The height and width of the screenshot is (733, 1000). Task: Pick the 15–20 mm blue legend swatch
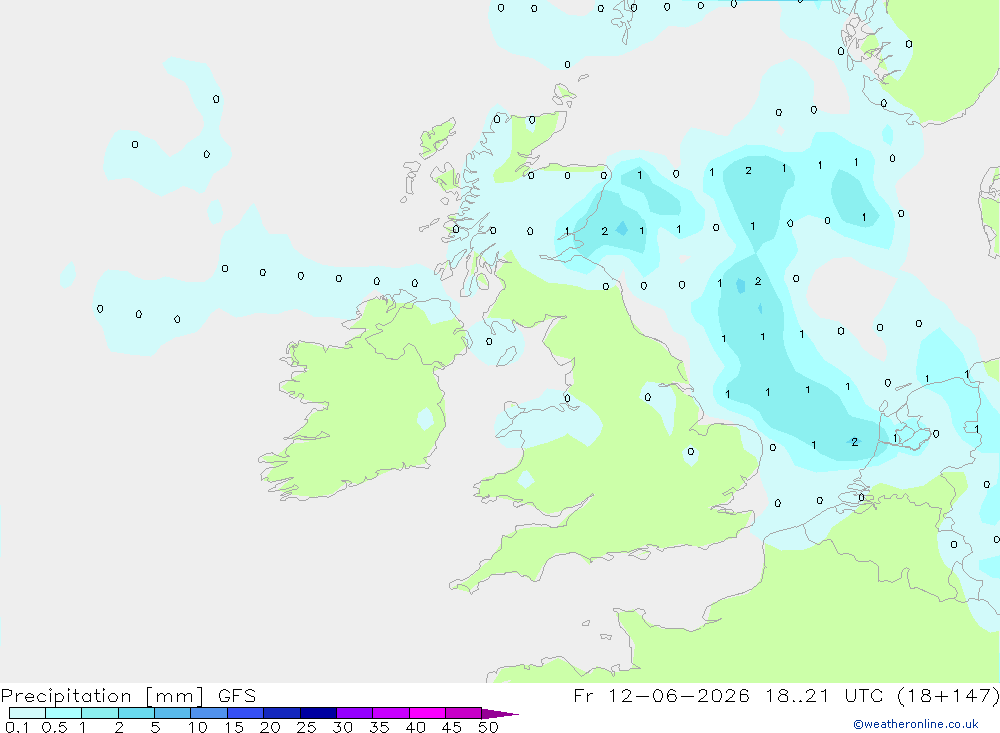[246, 713]
